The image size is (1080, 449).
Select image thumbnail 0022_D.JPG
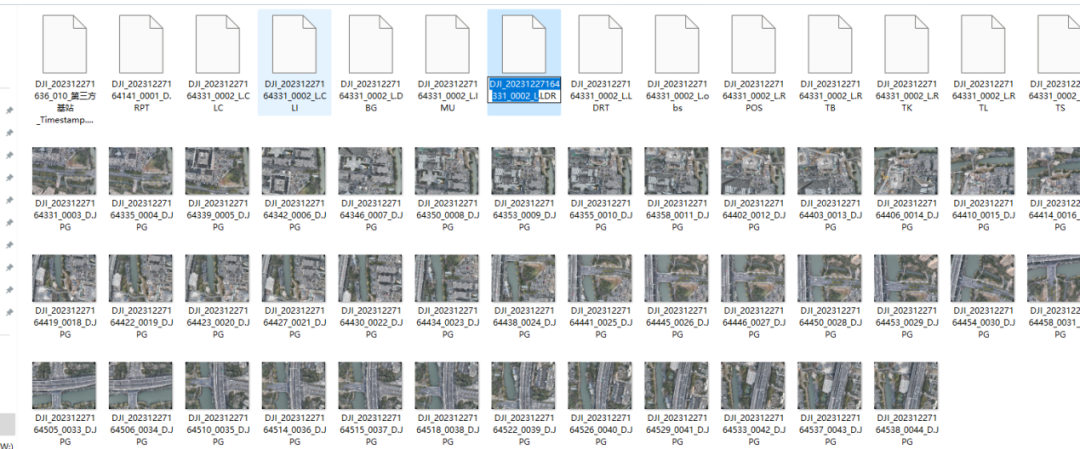(370, 278)
